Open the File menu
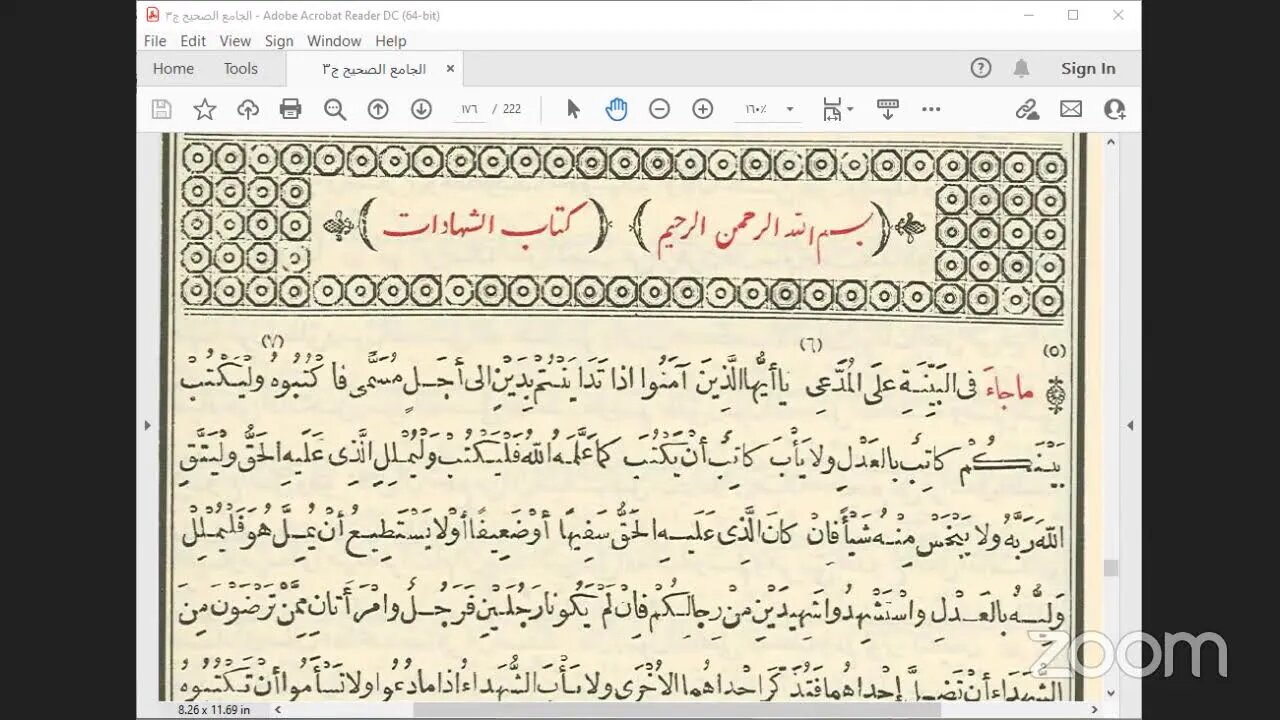1280x720 pixels. pos(155,41)
